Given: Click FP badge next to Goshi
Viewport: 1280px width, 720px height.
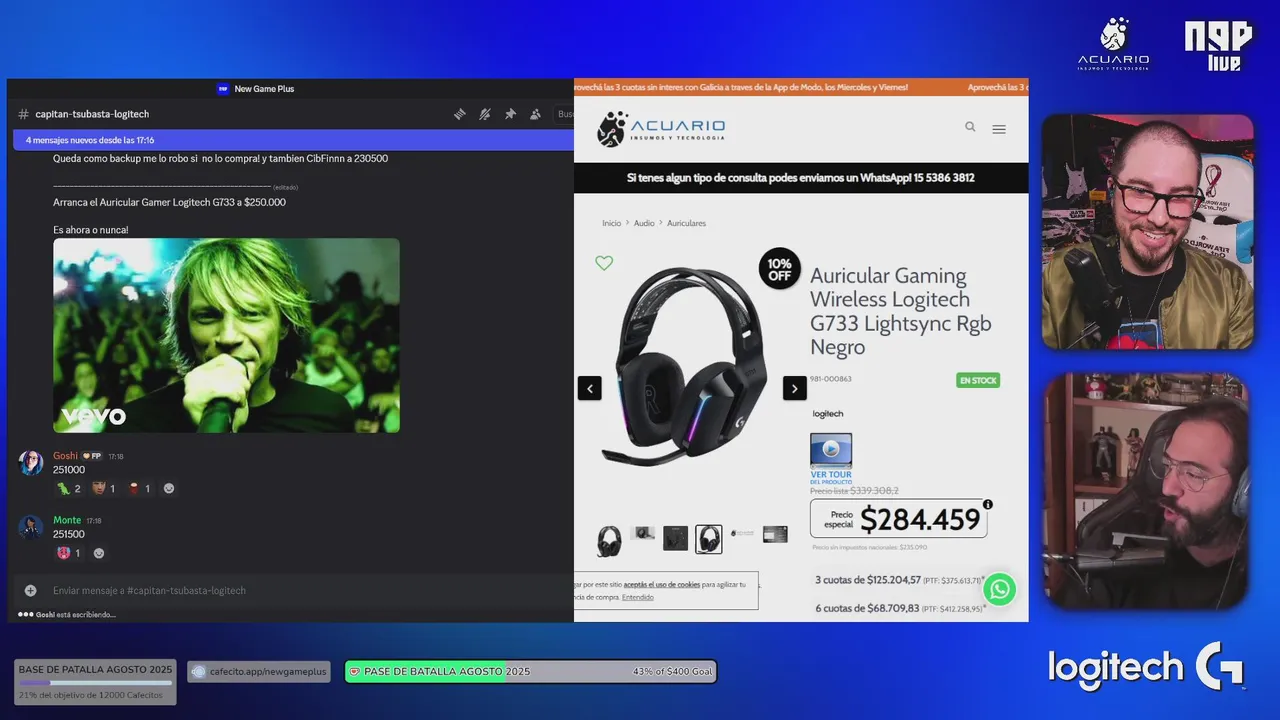Looking at the screenshot, I should point(92,456).
